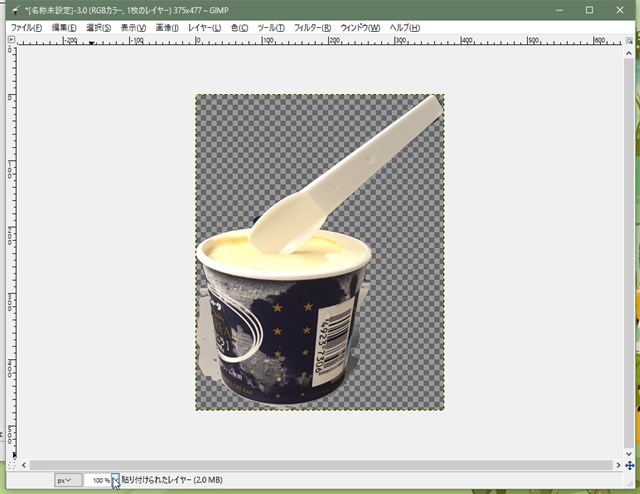Click the vertical scrollbar down arrow

[628, 454]
